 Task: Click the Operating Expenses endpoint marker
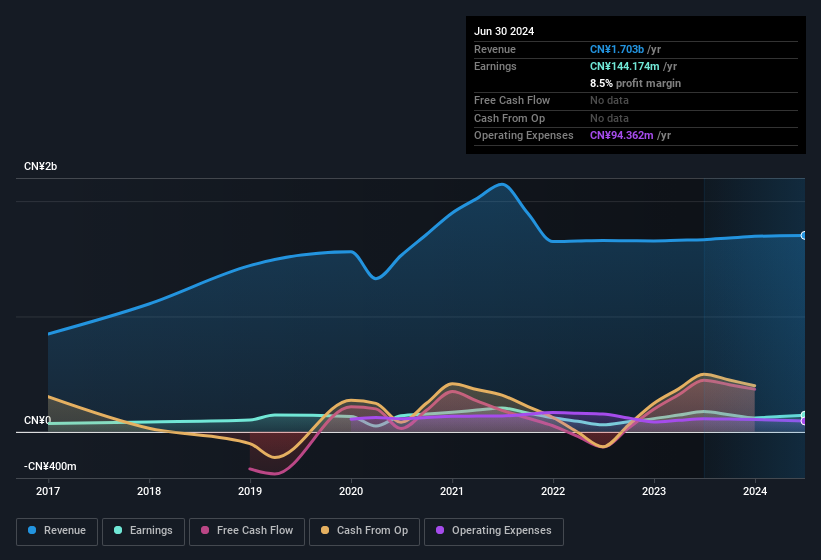(x=804, y=421)
